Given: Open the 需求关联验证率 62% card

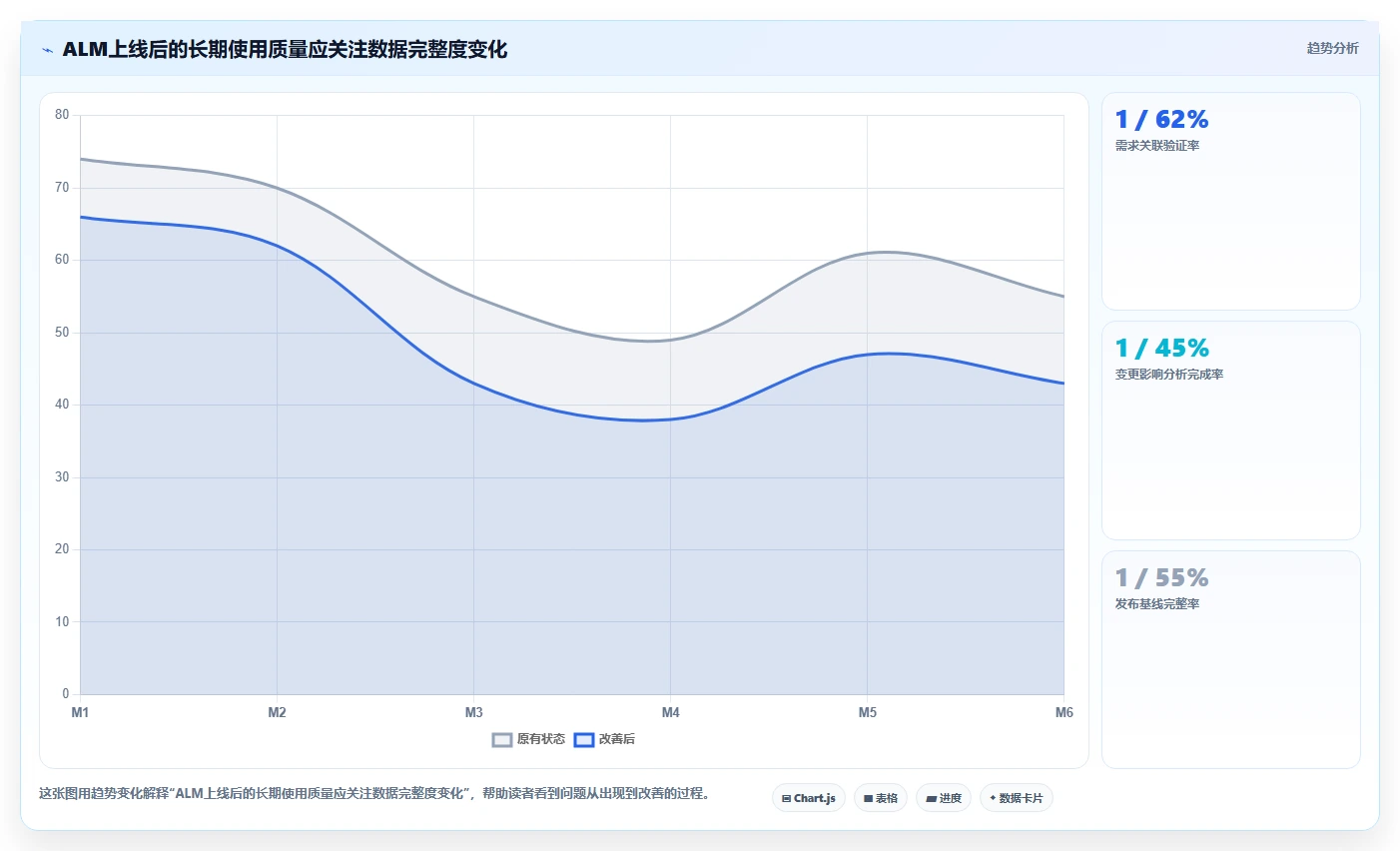Looking at the screenshot, I should 1231,201.
